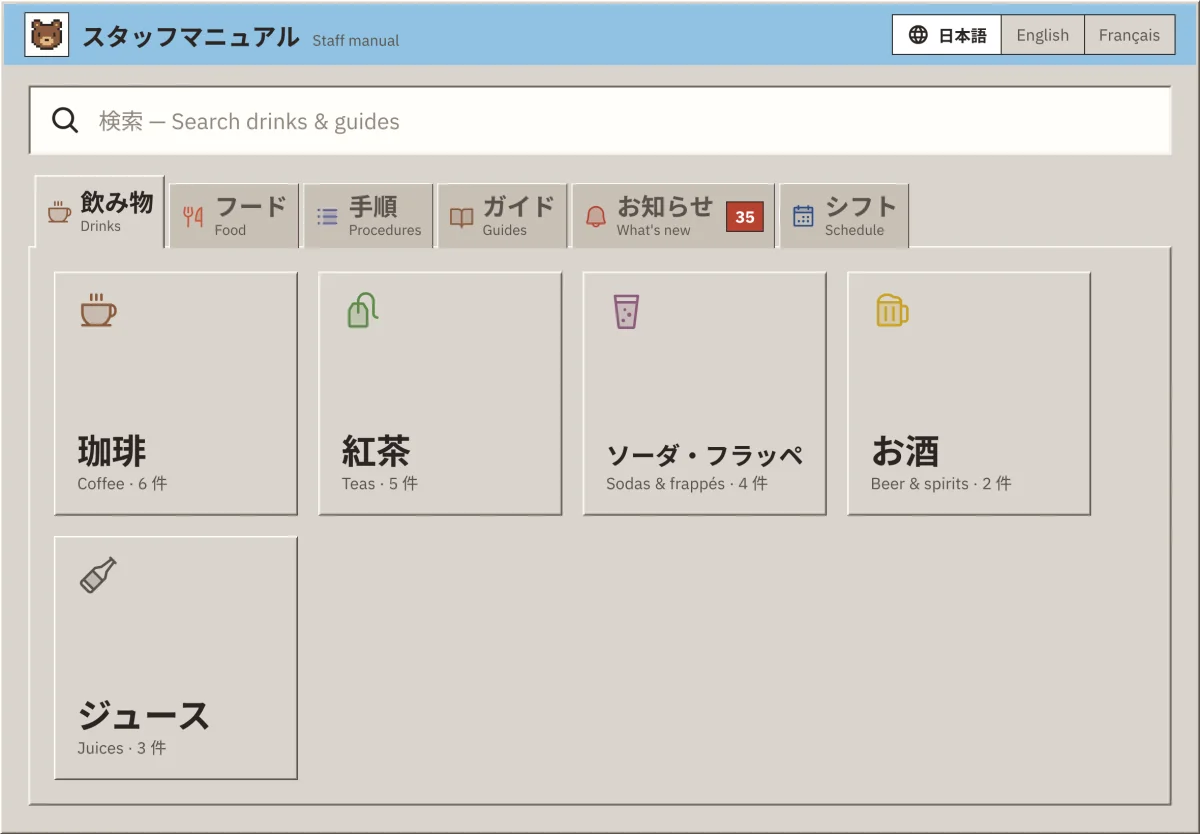Open the 珈琲 Coffee category card
This screenshot has height=834, width=1200.
[176, 394]
